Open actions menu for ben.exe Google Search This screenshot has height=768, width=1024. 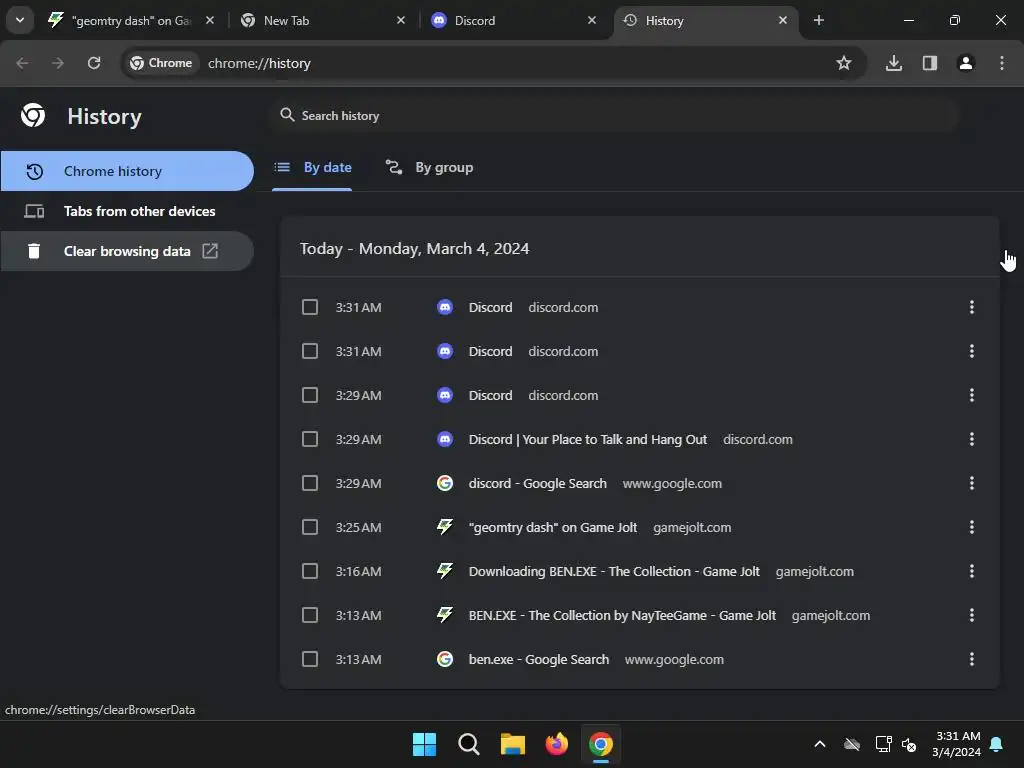tap(972, 659)
